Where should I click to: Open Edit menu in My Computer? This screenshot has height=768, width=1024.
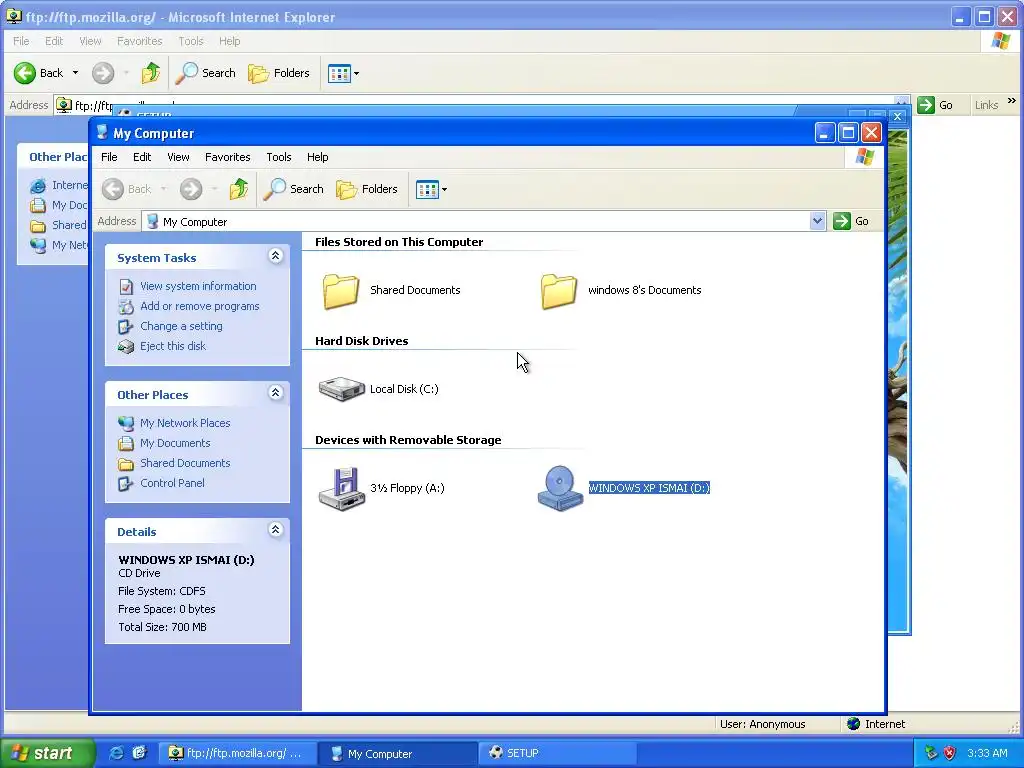(x=142, y=157)
